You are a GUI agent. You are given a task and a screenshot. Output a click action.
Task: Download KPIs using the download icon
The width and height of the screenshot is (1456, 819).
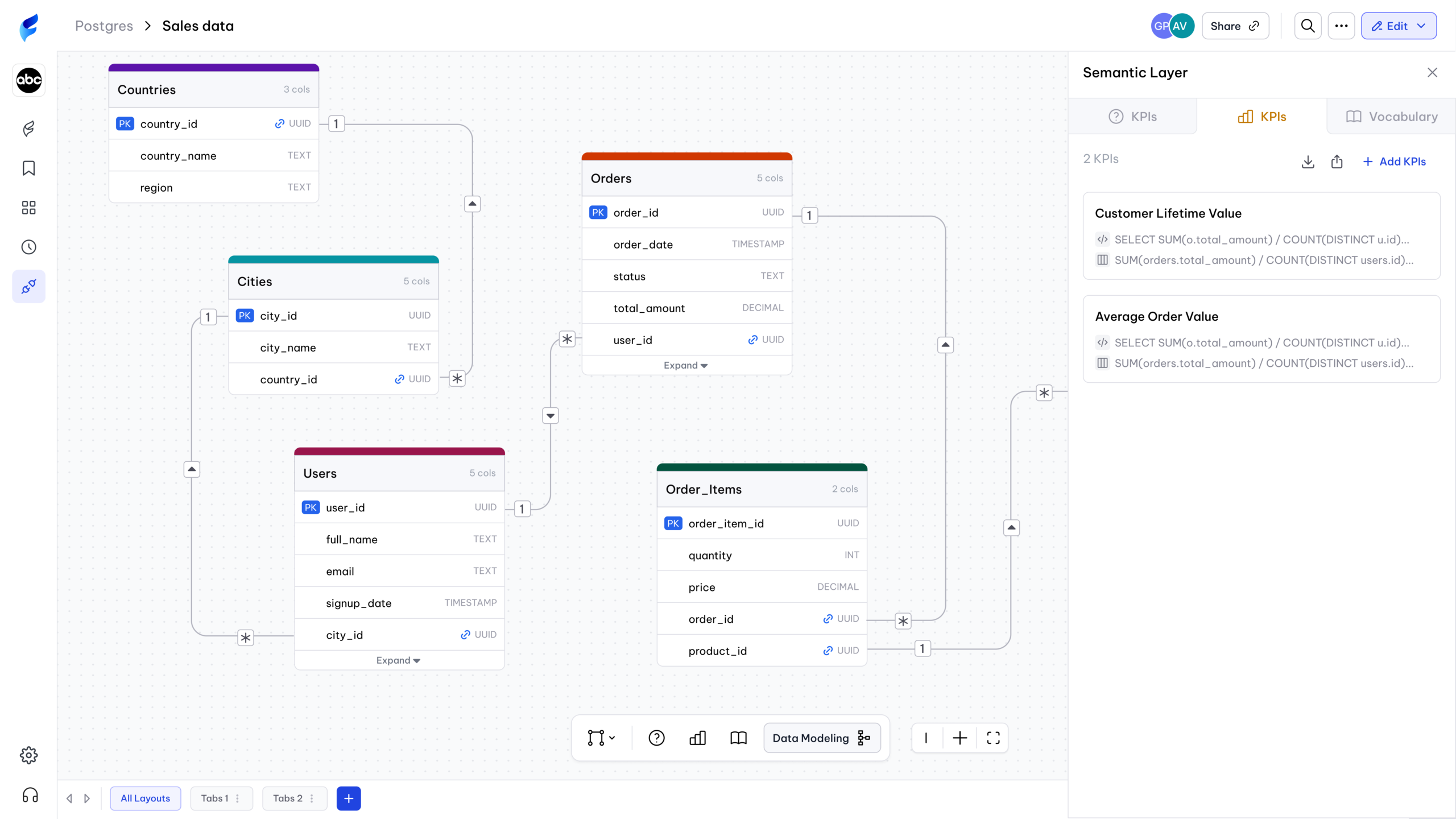click(x=1308, y=162)
